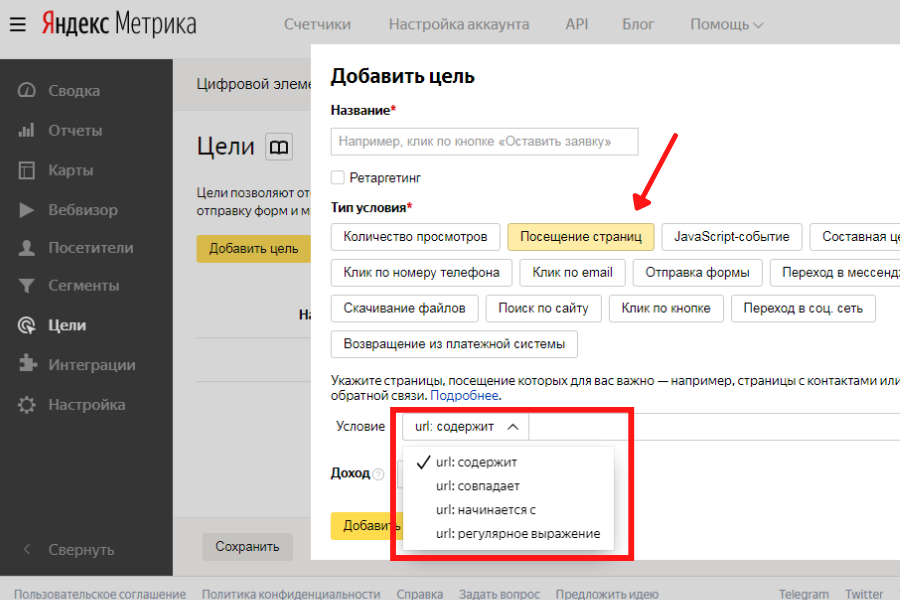The height and width of the screenshot is (600, 900).
Task: Click the Посетители person icon
Action: pyautogui.click(x=28, y=248)
